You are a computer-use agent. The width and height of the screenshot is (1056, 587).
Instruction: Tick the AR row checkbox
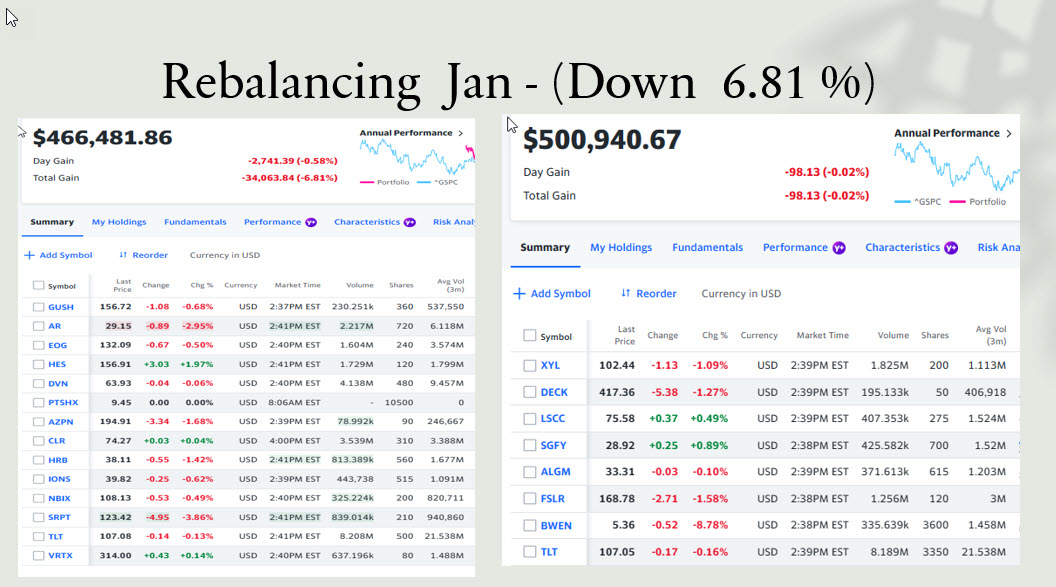(x=38, y=326)
